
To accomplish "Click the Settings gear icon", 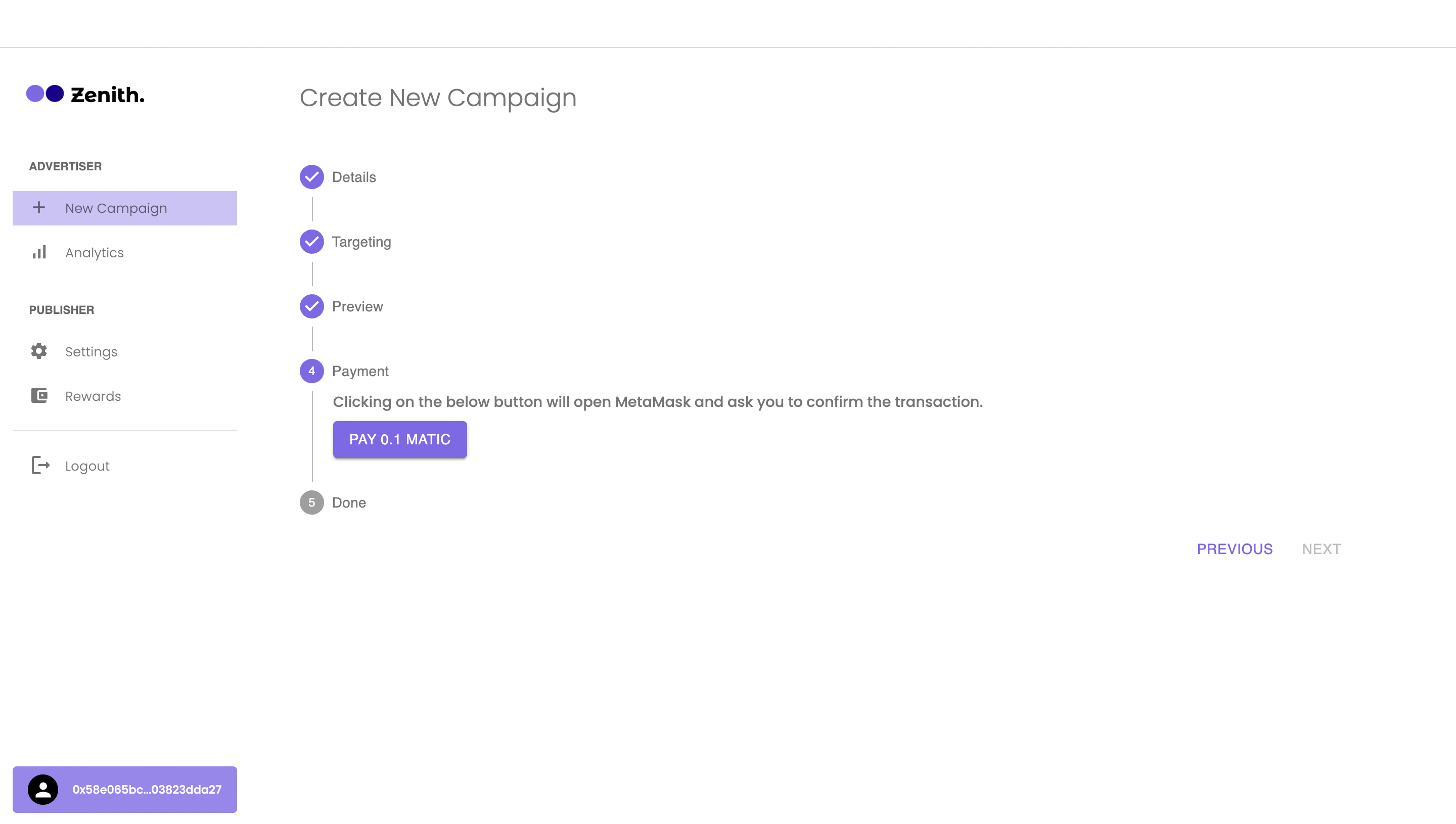I will [x=39, y=351].
